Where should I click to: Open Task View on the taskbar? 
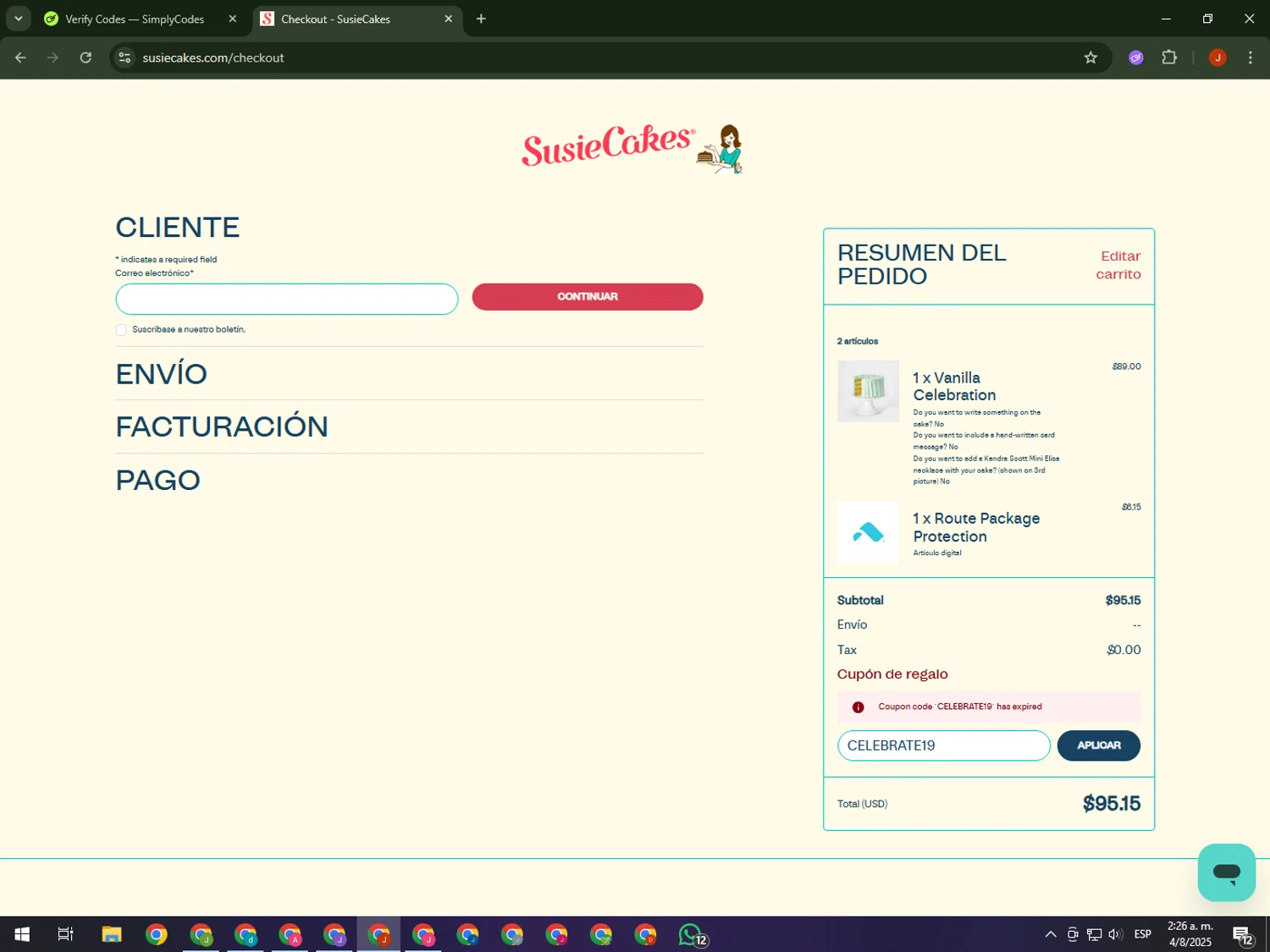tap(65, 934)
